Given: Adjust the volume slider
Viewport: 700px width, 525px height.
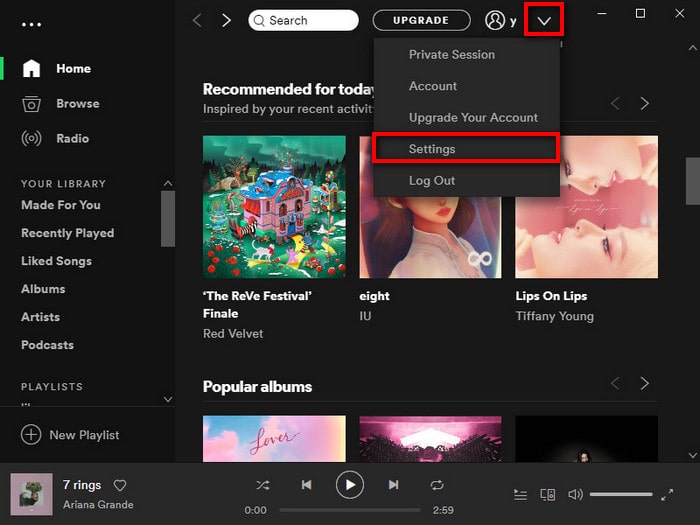Looking at the screenshot, I should [621, 494].
